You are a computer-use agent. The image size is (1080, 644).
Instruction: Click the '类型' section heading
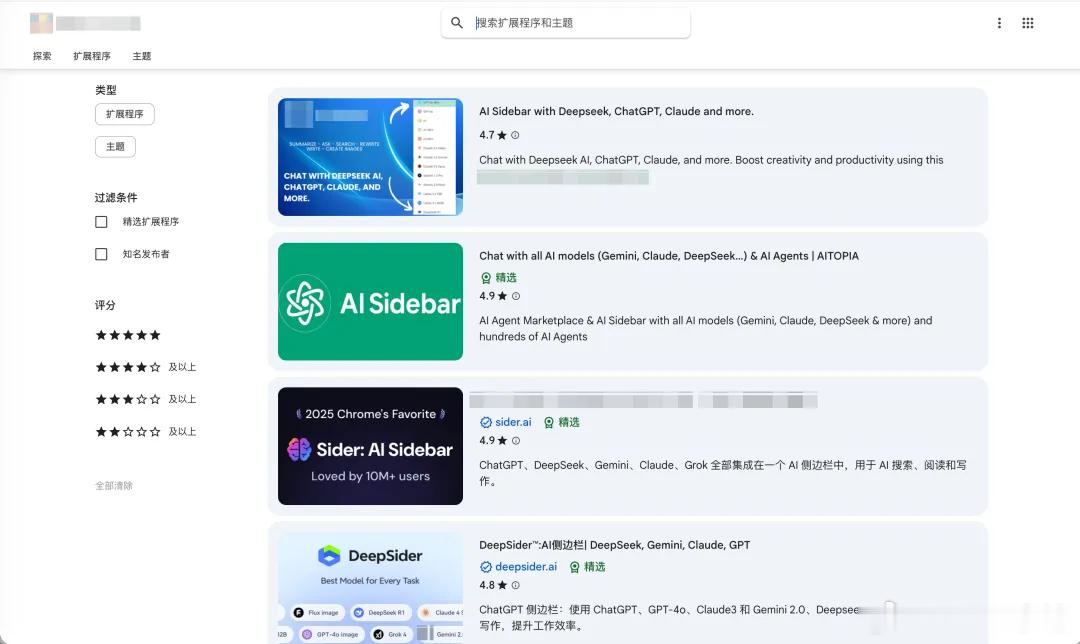(106, 90)
